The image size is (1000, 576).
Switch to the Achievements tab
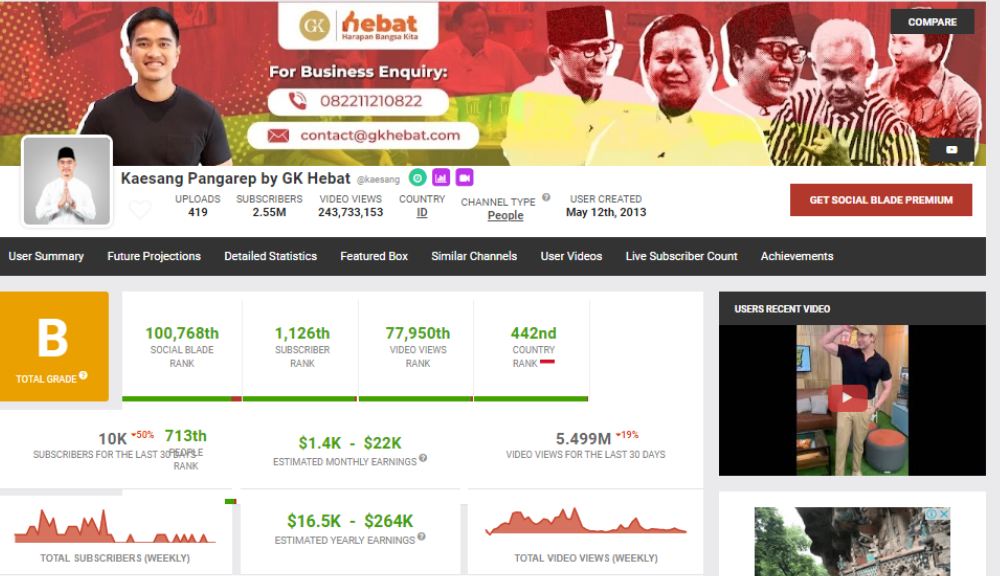(x=797, y=256)
